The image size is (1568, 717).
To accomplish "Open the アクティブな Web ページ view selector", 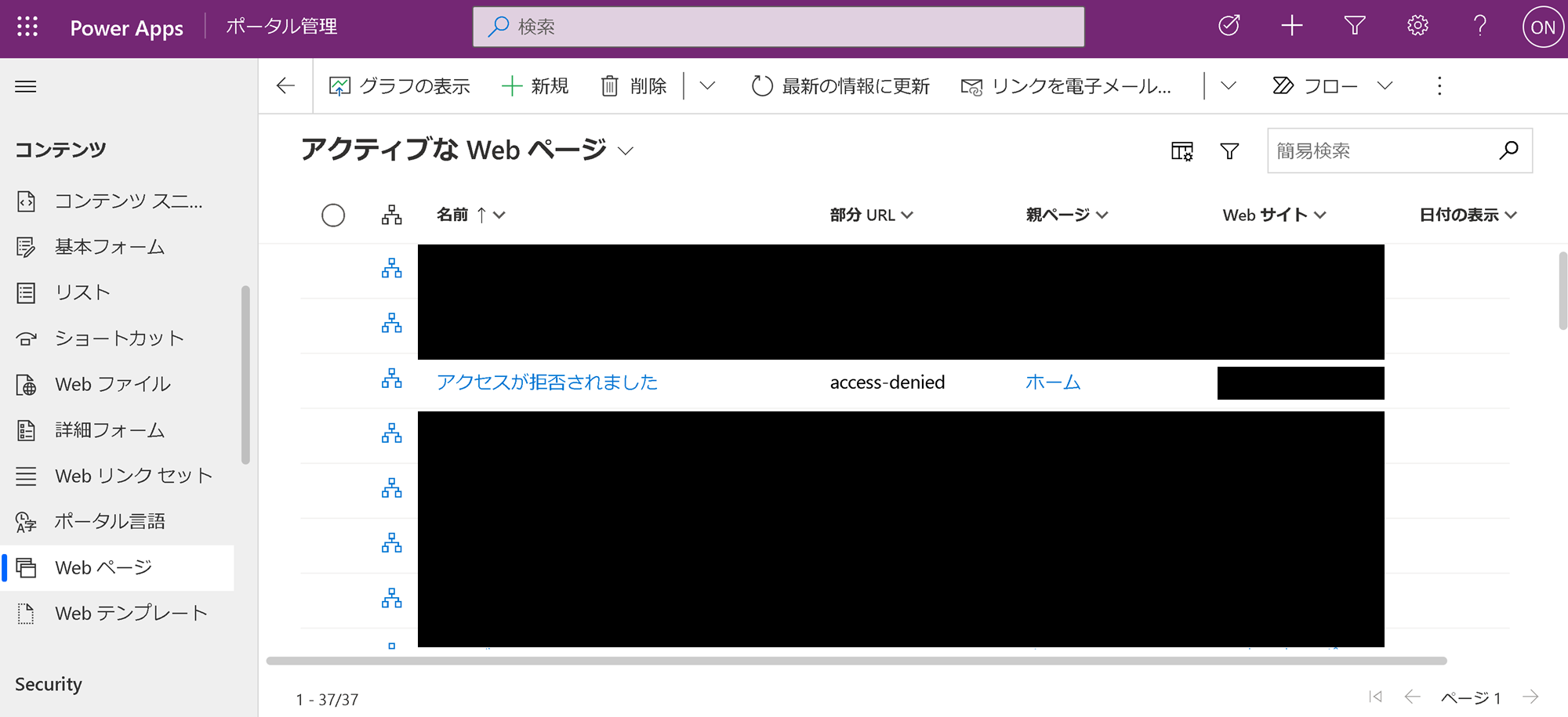I will 467,150.
